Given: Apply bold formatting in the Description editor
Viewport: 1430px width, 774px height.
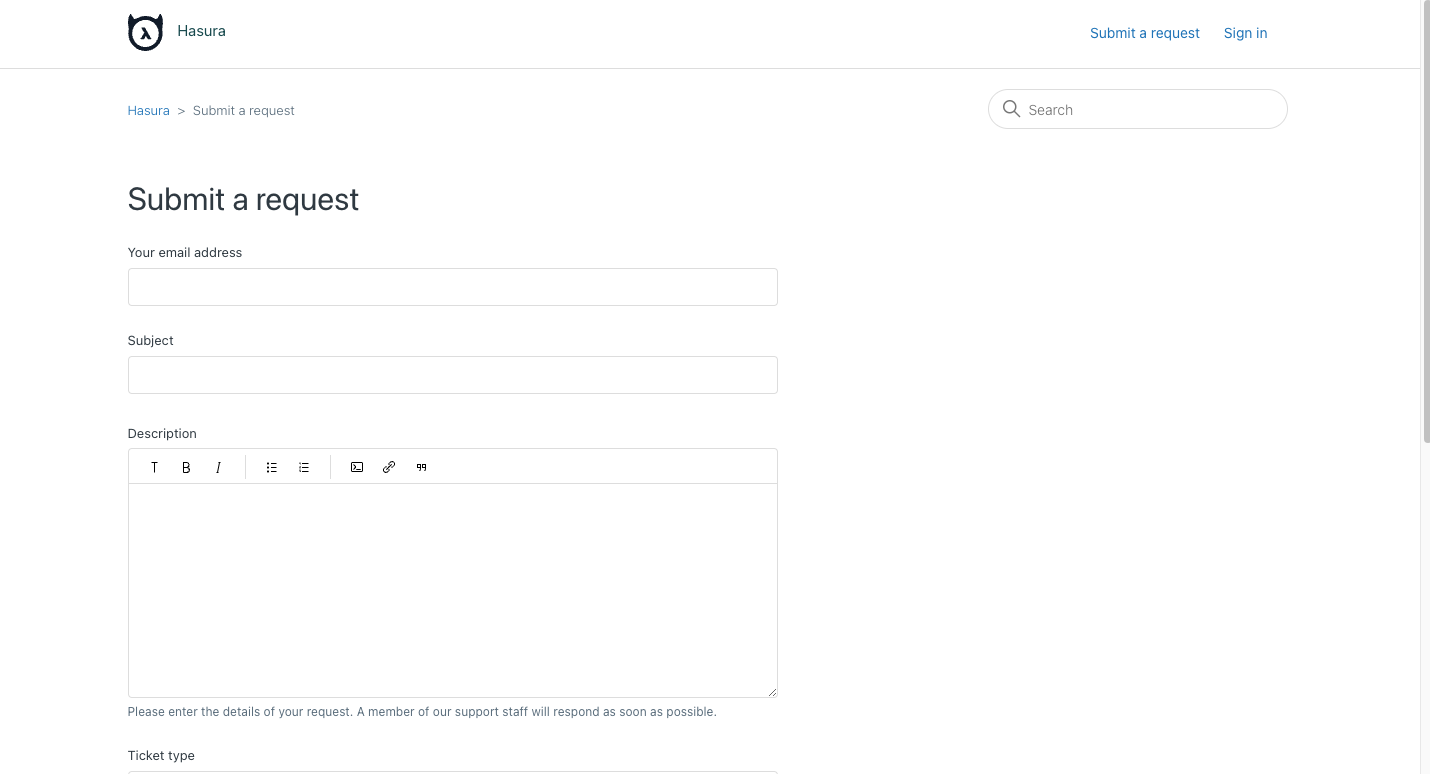Looking at the screenshot, I should 186,467.
